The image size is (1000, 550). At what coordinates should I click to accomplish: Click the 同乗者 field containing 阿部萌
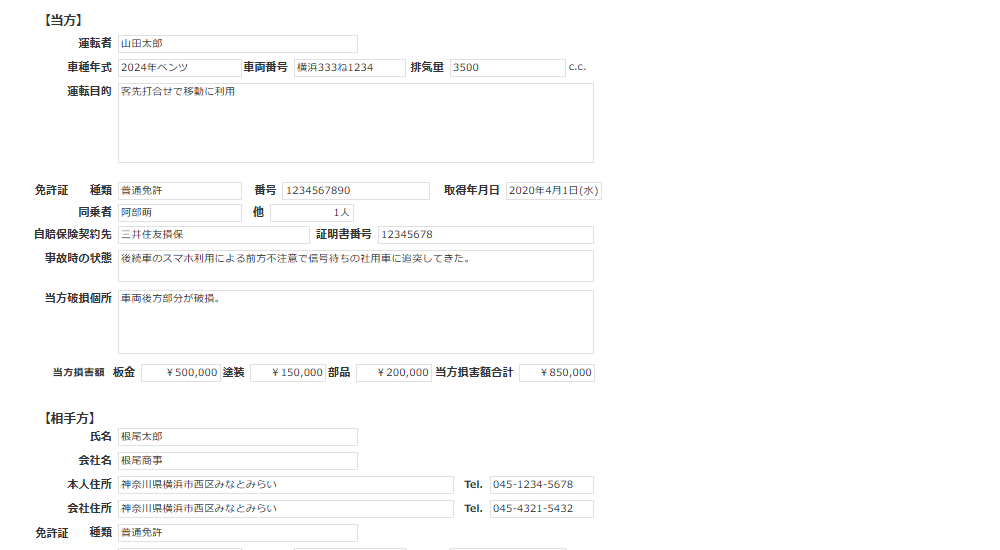(x=179, y=213)
